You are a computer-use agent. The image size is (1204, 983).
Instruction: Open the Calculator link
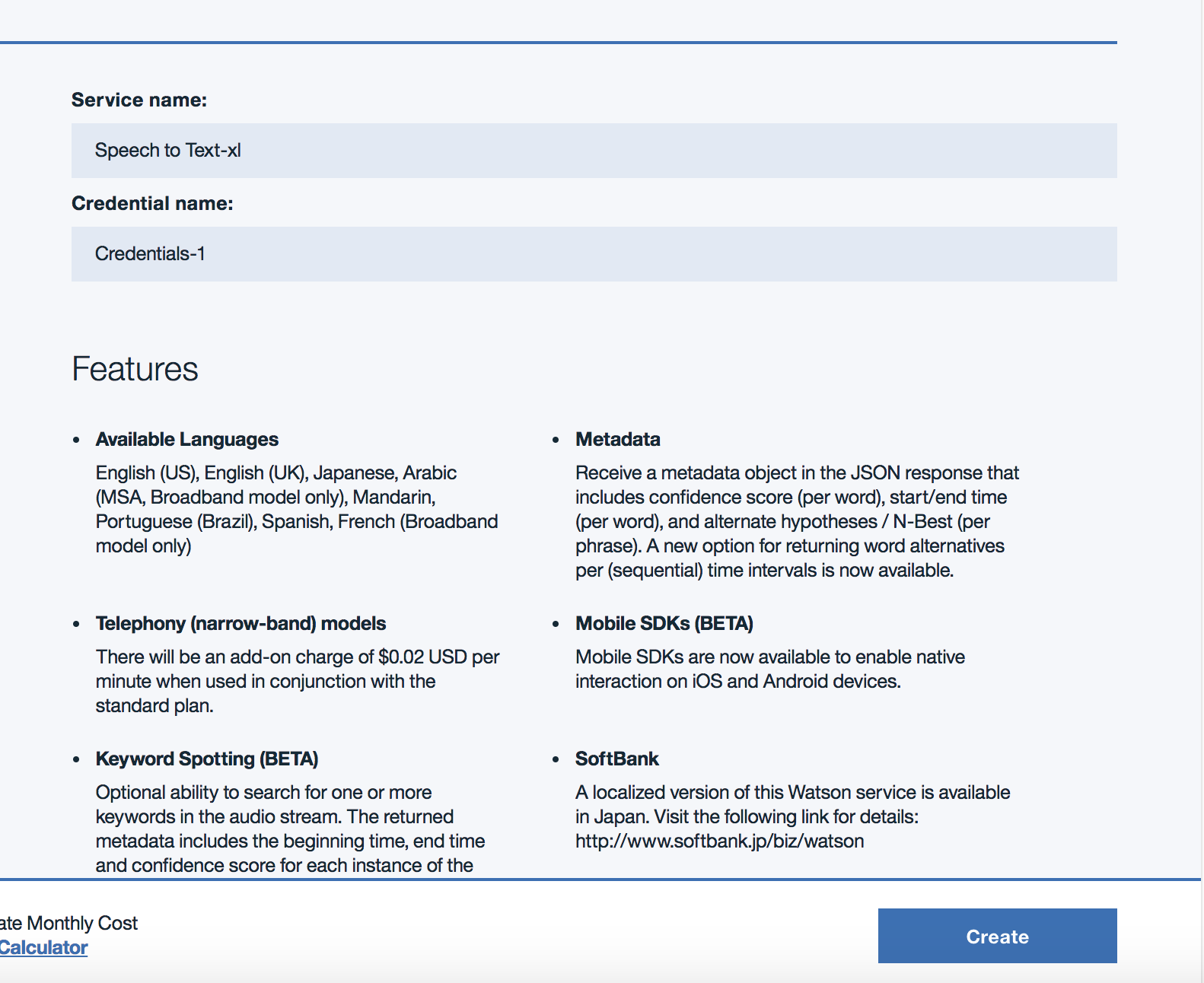click(43, 947)
